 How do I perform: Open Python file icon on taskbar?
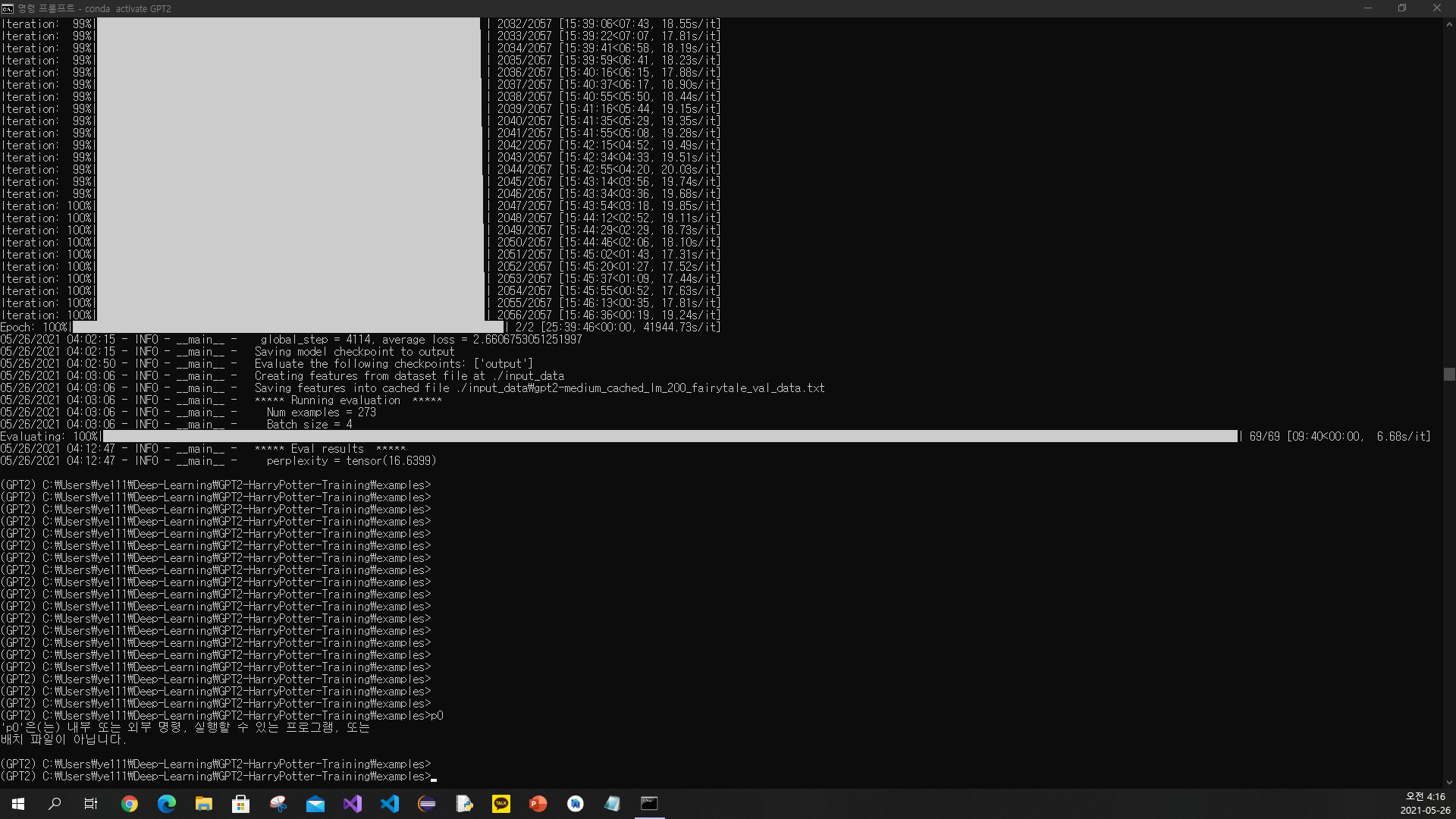[464, 804]
